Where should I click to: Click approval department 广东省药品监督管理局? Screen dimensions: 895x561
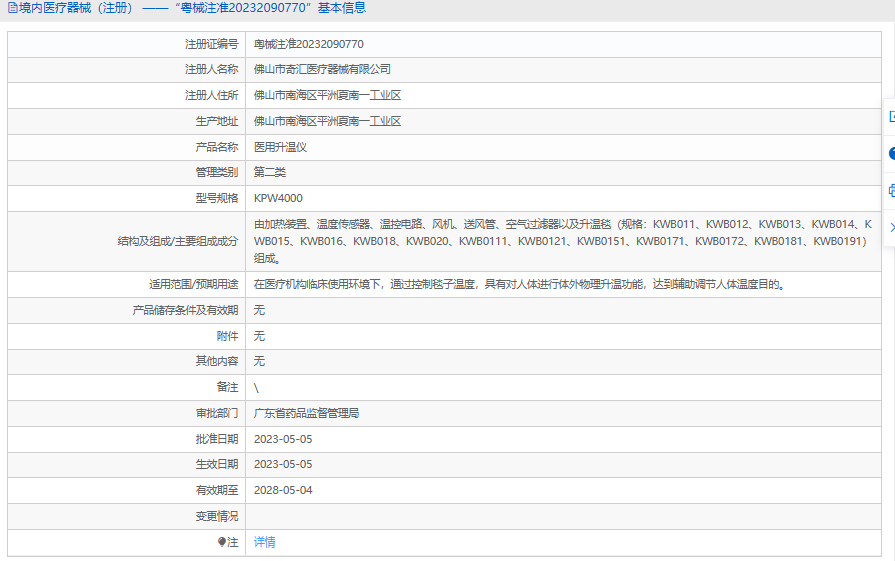click(x=306, y=413)
